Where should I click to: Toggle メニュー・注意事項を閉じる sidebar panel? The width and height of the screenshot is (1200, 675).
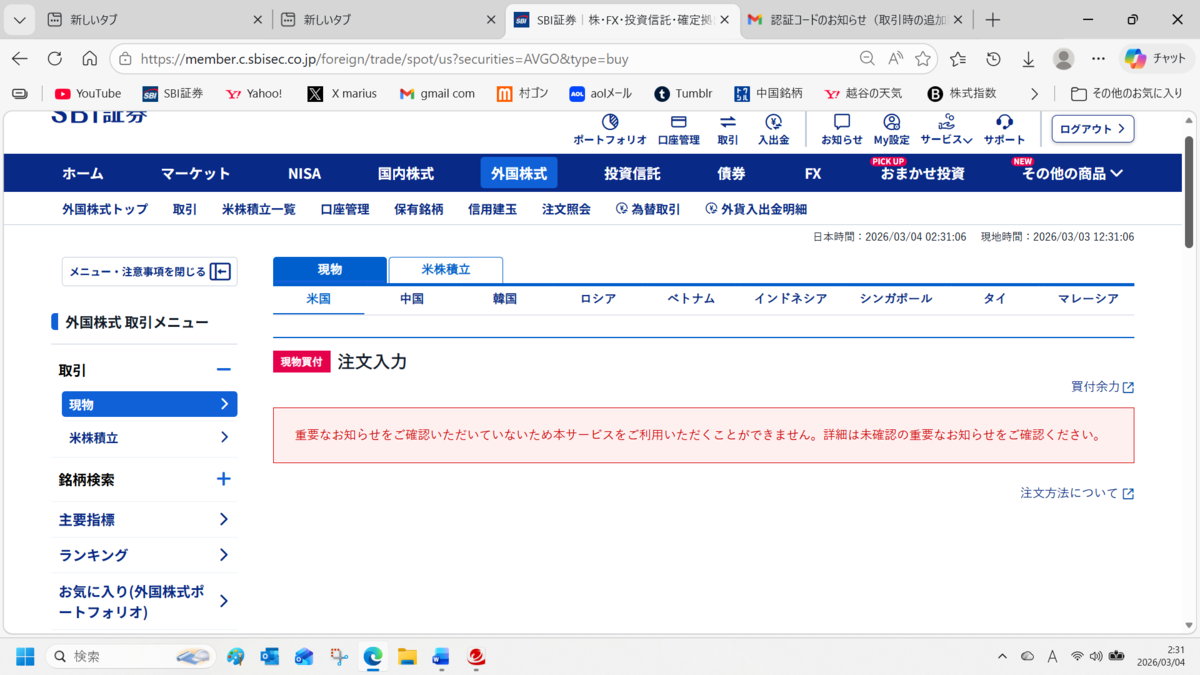(x=150, y=272)
